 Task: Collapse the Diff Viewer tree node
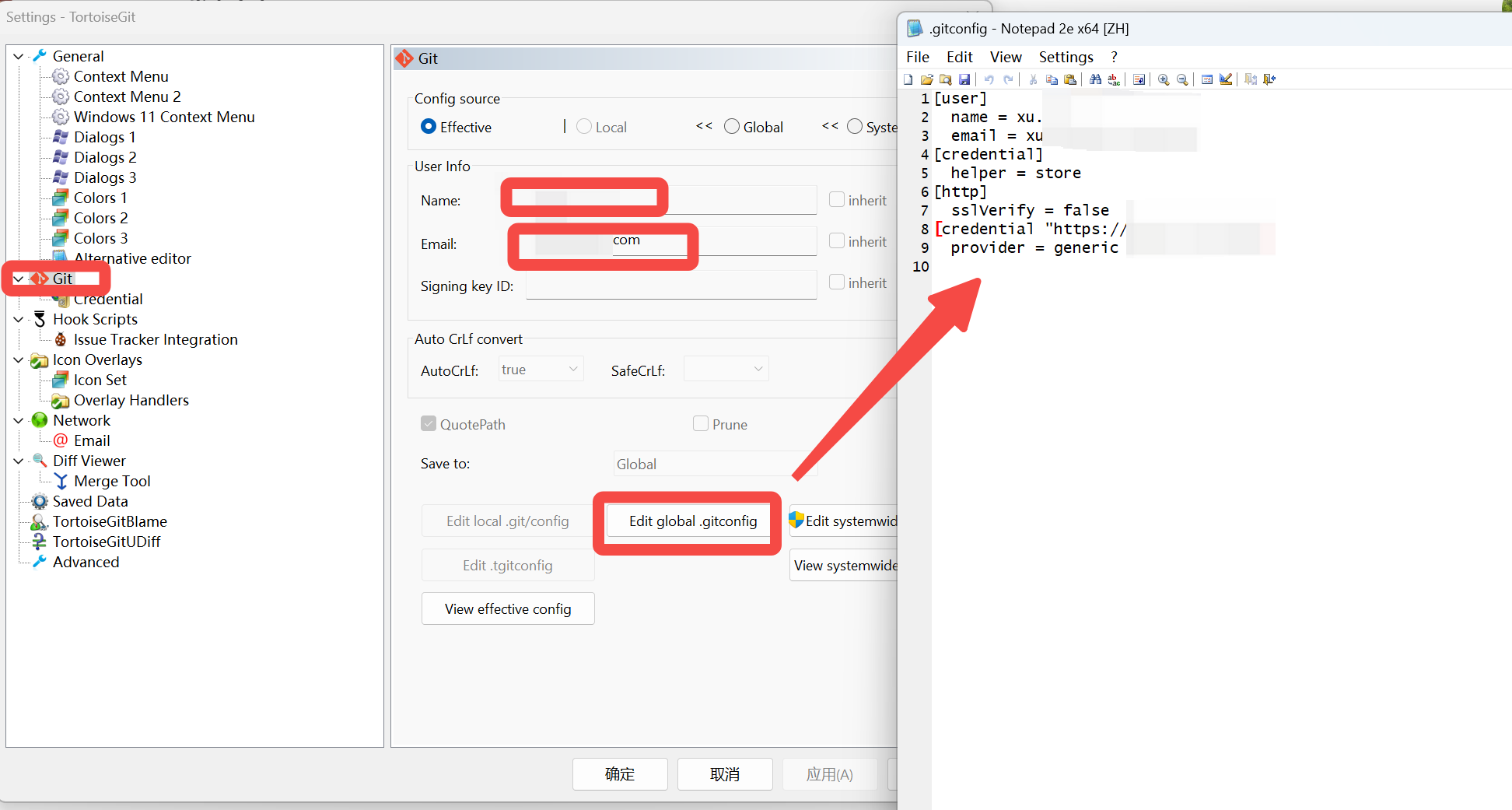point(19,461)
